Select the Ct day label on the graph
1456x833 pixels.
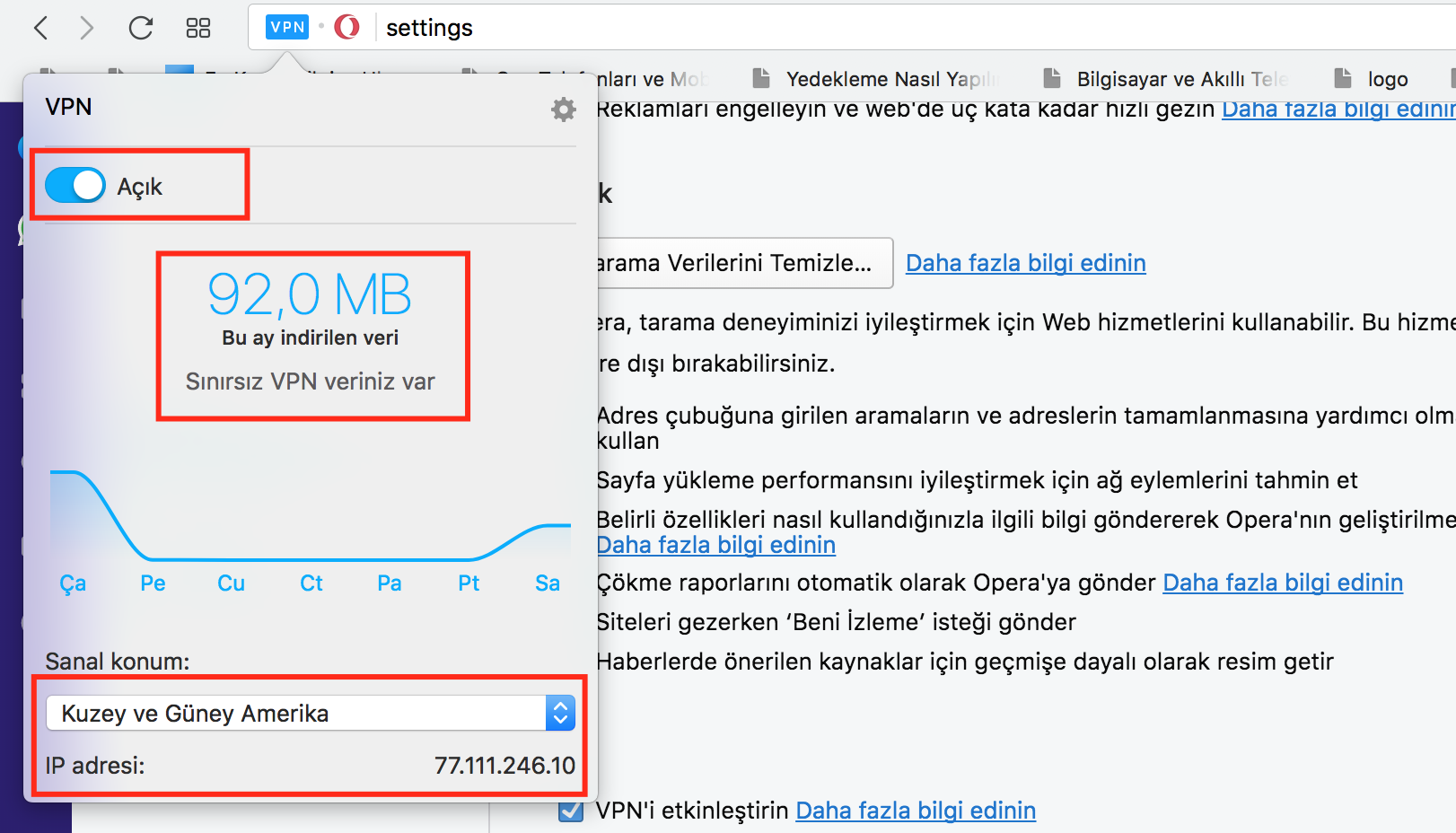coord(311,583)
